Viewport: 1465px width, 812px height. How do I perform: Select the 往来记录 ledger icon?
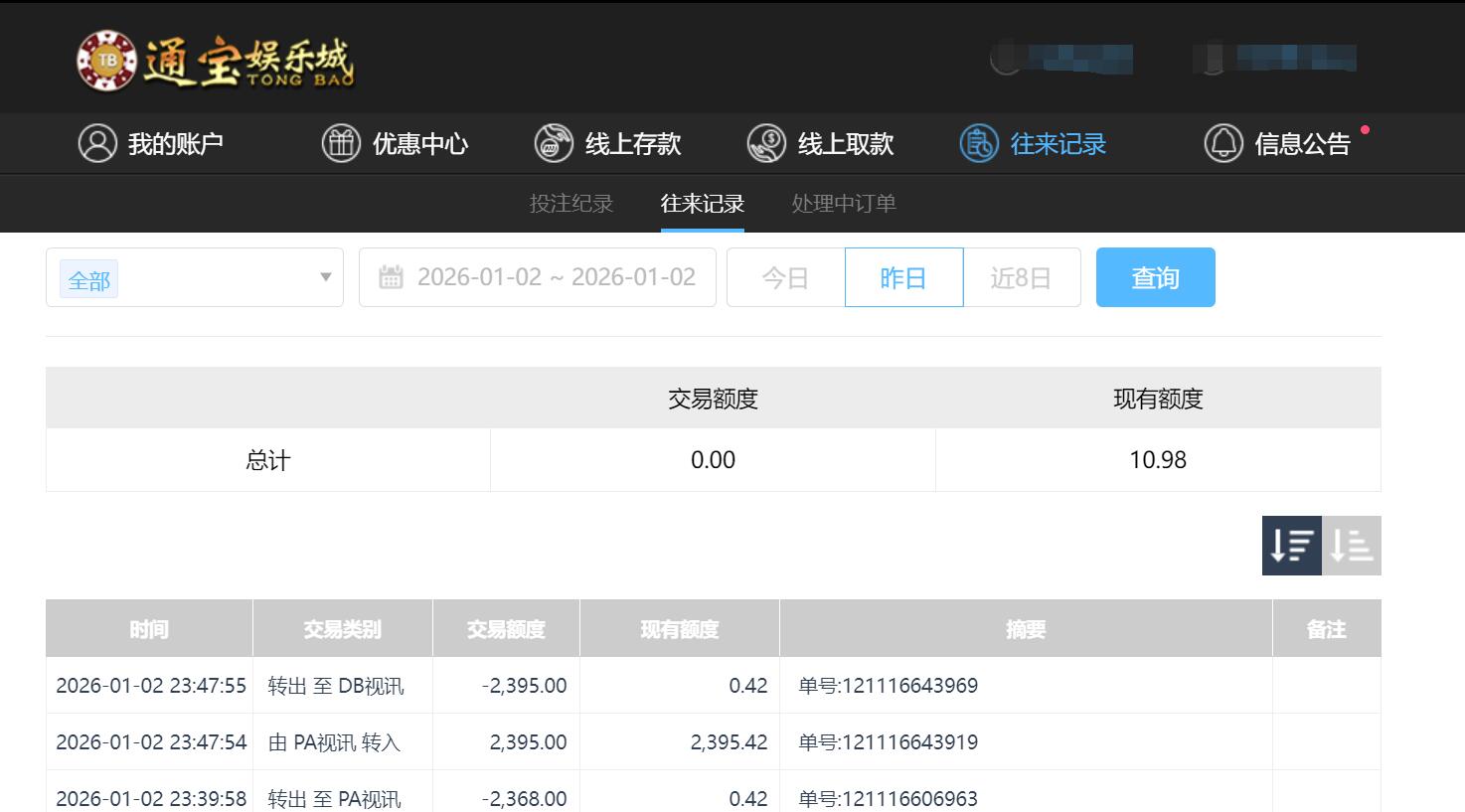pyautogui.click(x=979, y=142)
